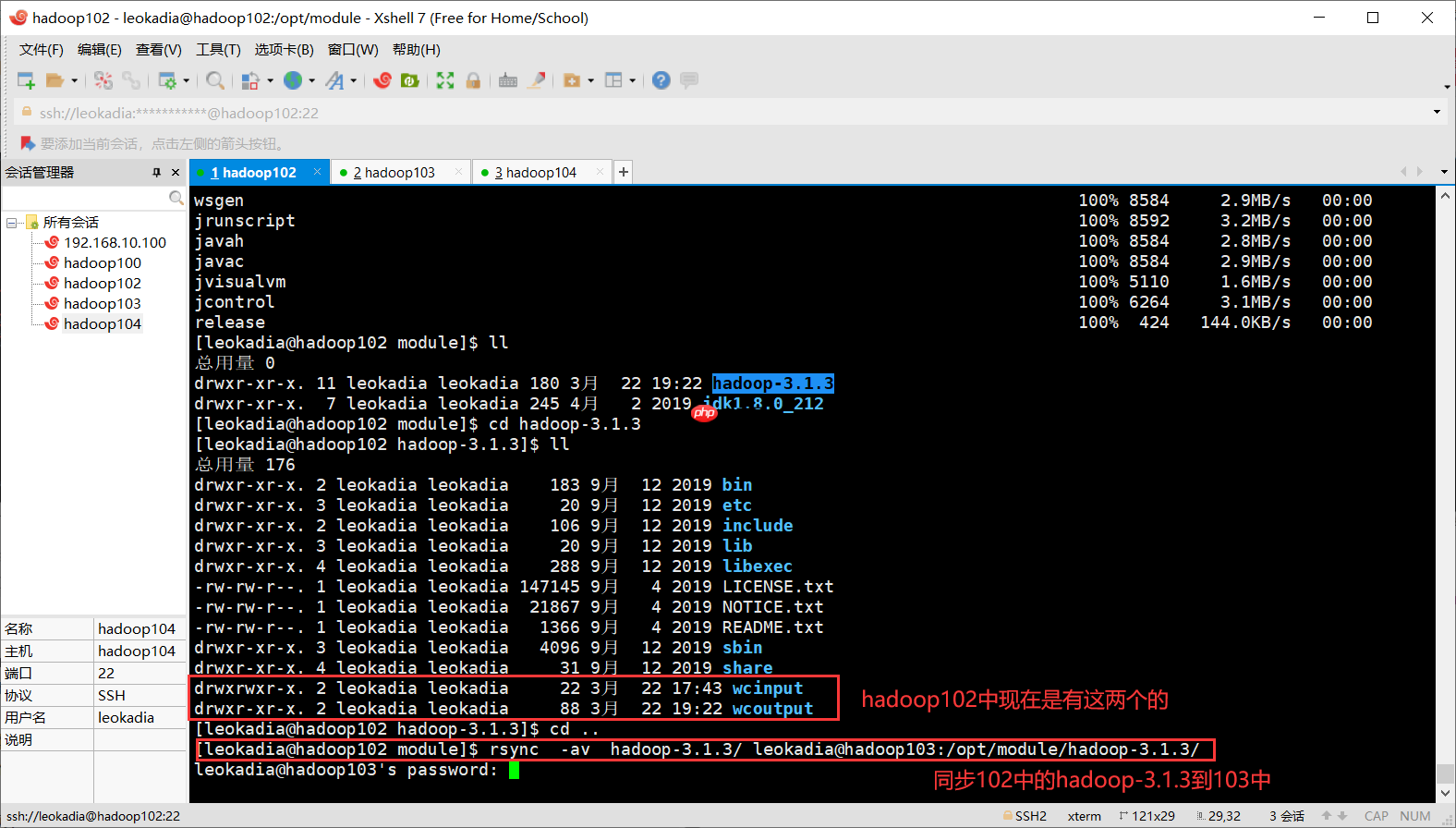Screen dimensions: 1456x828
Task: Click the SSH2 status bar entry
Action: tap(1025, 816)
